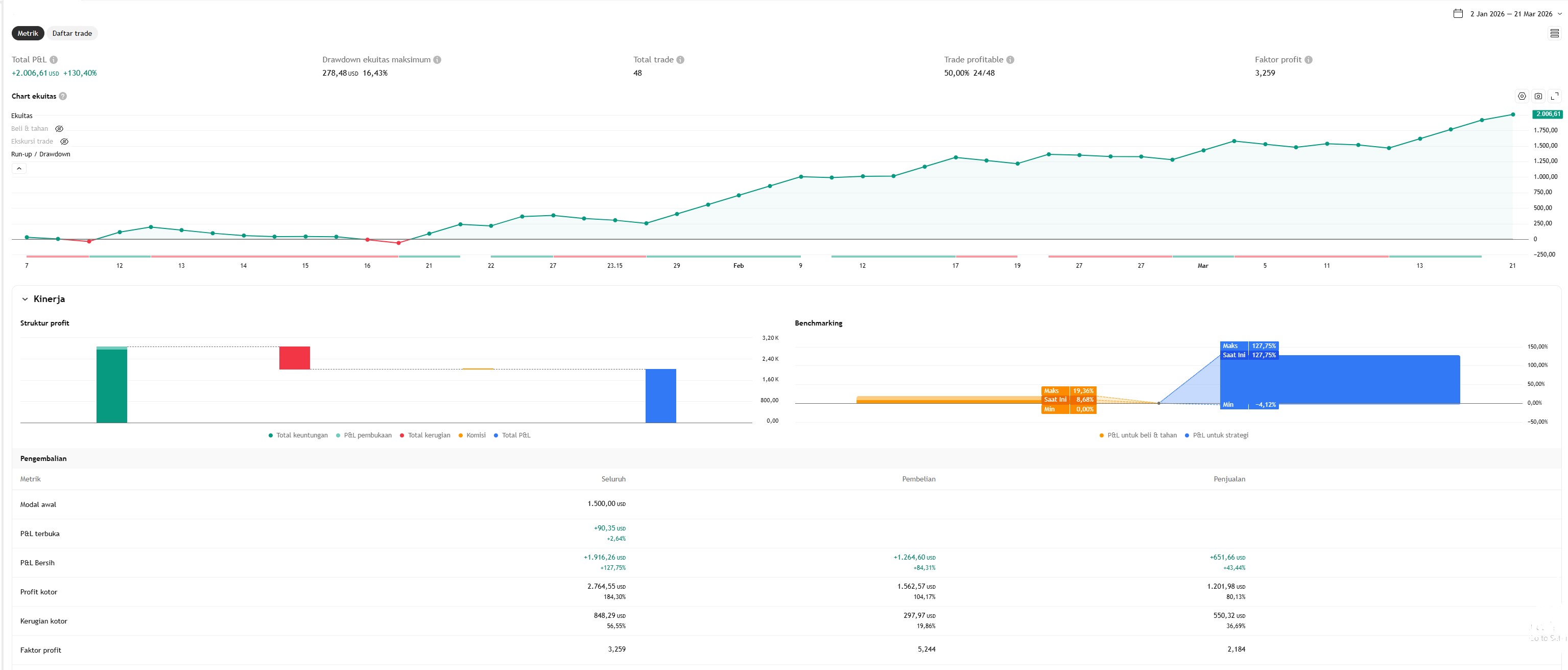
Task: Click Total keuntungan legend in Struktur profit
Action: pyautogui.click(x=298, y=435)
